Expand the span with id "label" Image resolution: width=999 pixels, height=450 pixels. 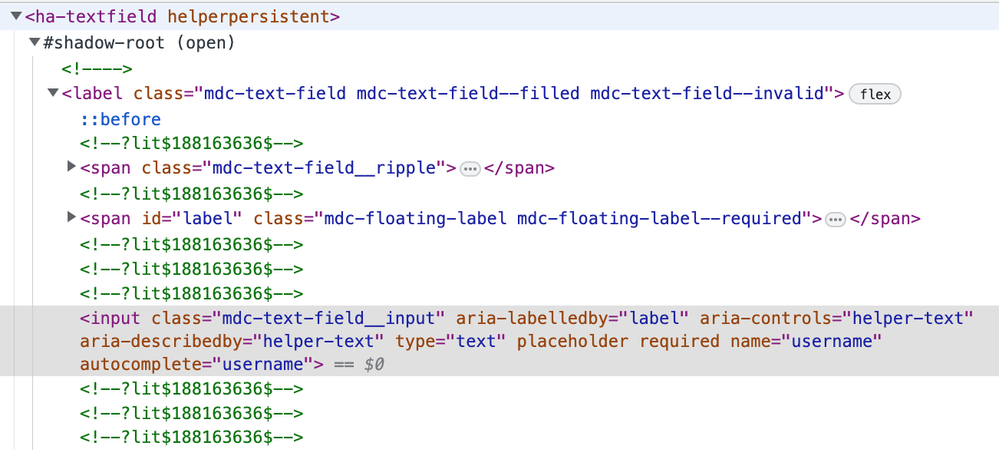click(71, 217)
